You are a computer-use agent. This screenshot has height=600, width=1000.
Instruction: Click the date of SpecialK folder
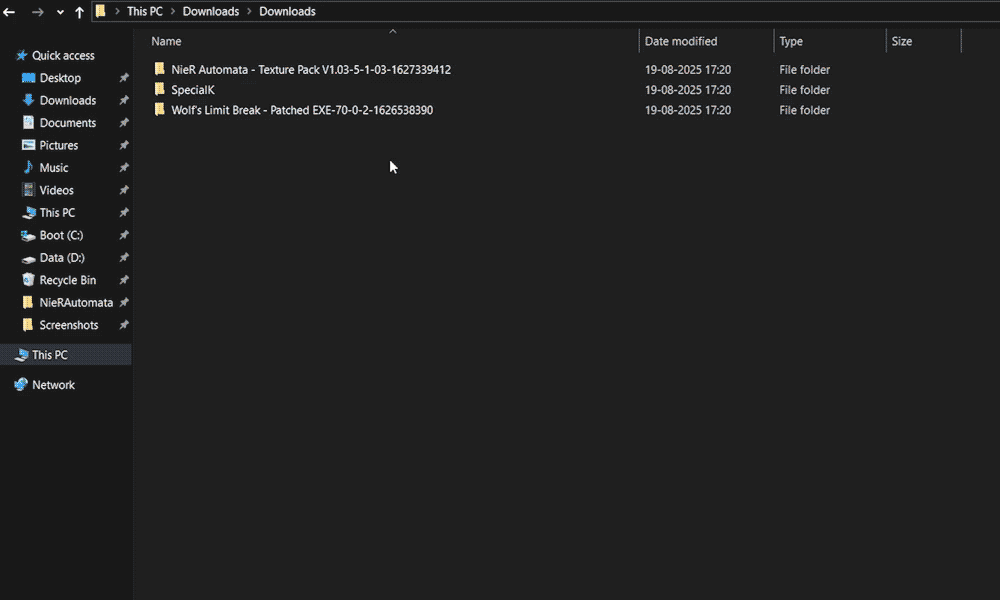[x=688, y=90]
